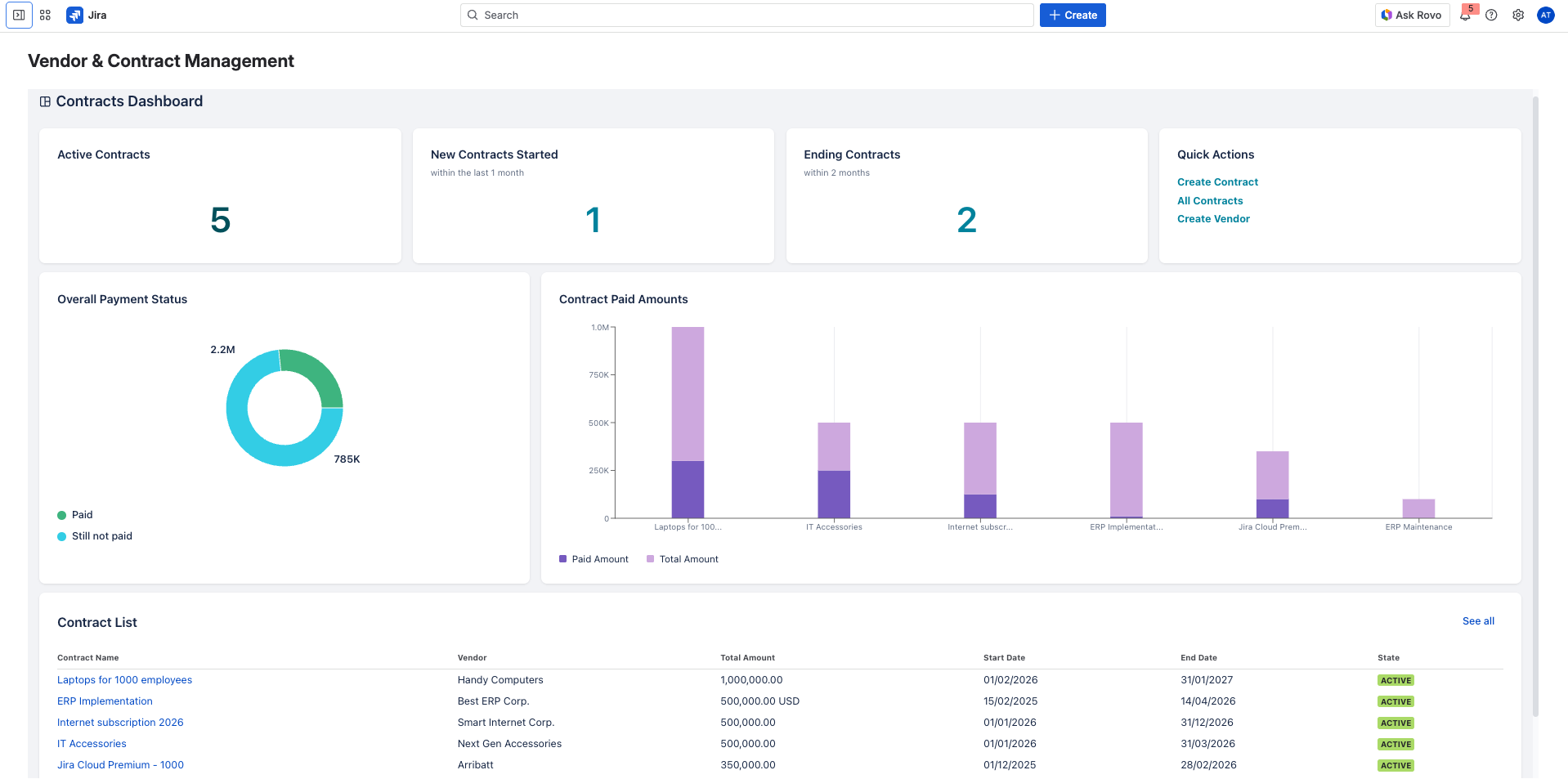Click the Smart Internet Corp. vendor cell
Image resolution: width=1568 pixels, height=779 pixels.
[506, 723]
